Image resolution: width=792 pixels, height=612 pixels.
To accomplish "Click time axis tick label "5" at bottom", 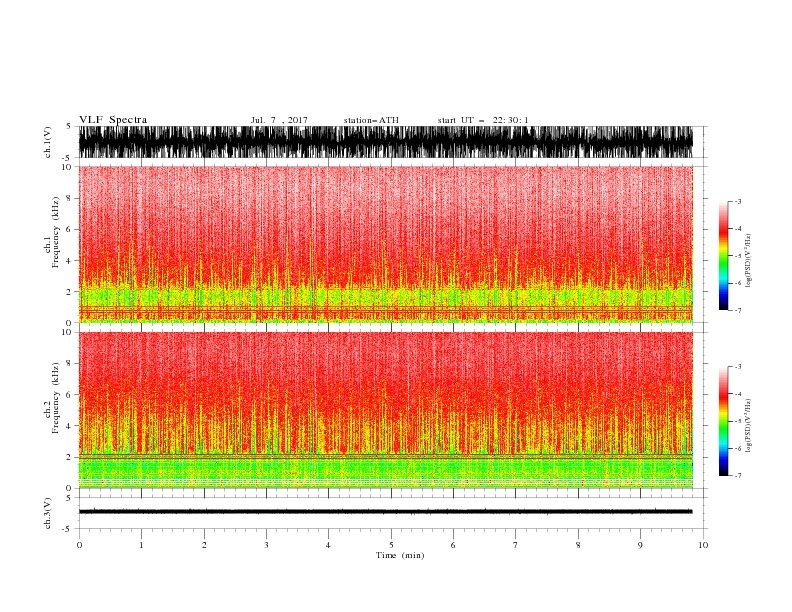I will tap(391, 545).
